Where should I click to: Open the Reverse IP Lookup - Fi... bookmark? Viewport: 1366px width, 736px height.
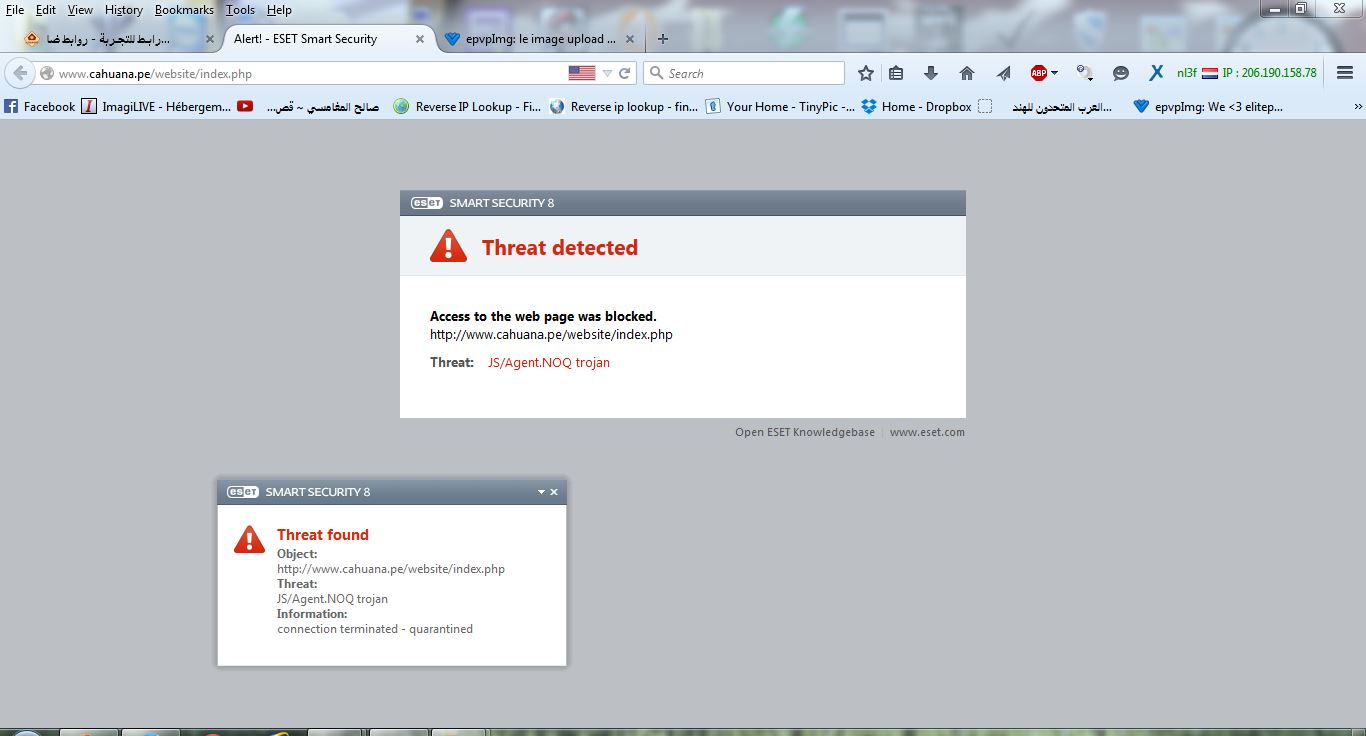468,106
